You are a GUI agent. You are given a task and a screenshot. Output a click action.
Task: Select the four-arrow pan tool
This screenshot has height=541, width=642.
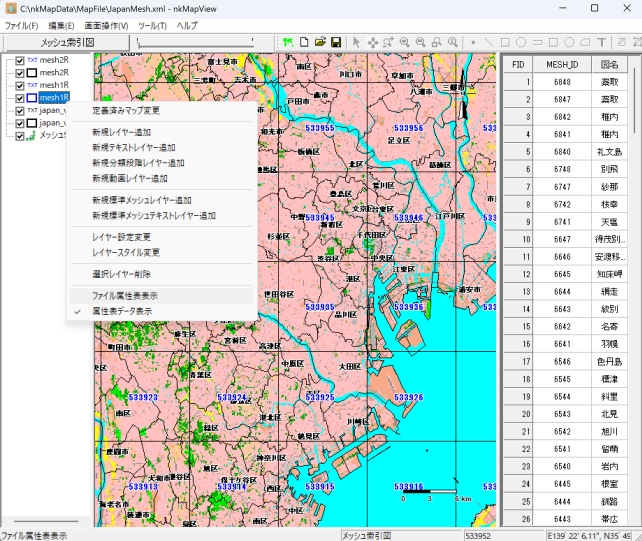(373, 43)
